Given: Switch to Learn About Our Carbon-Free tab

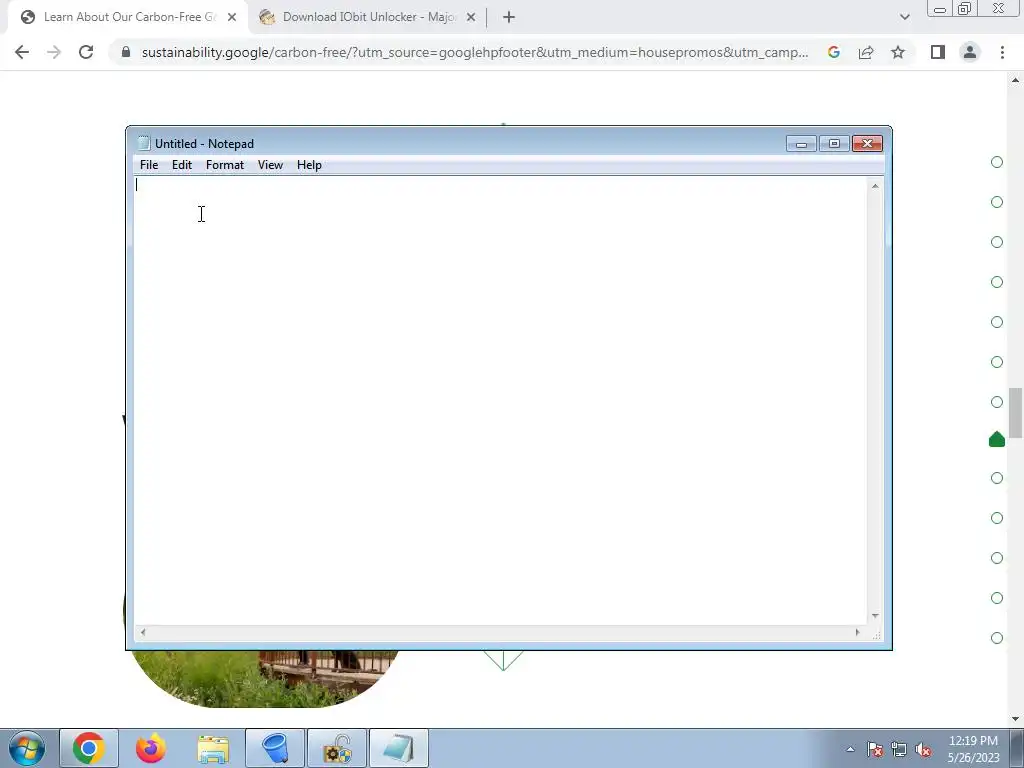Looking at the screenshot, I should tap(129, 17).
